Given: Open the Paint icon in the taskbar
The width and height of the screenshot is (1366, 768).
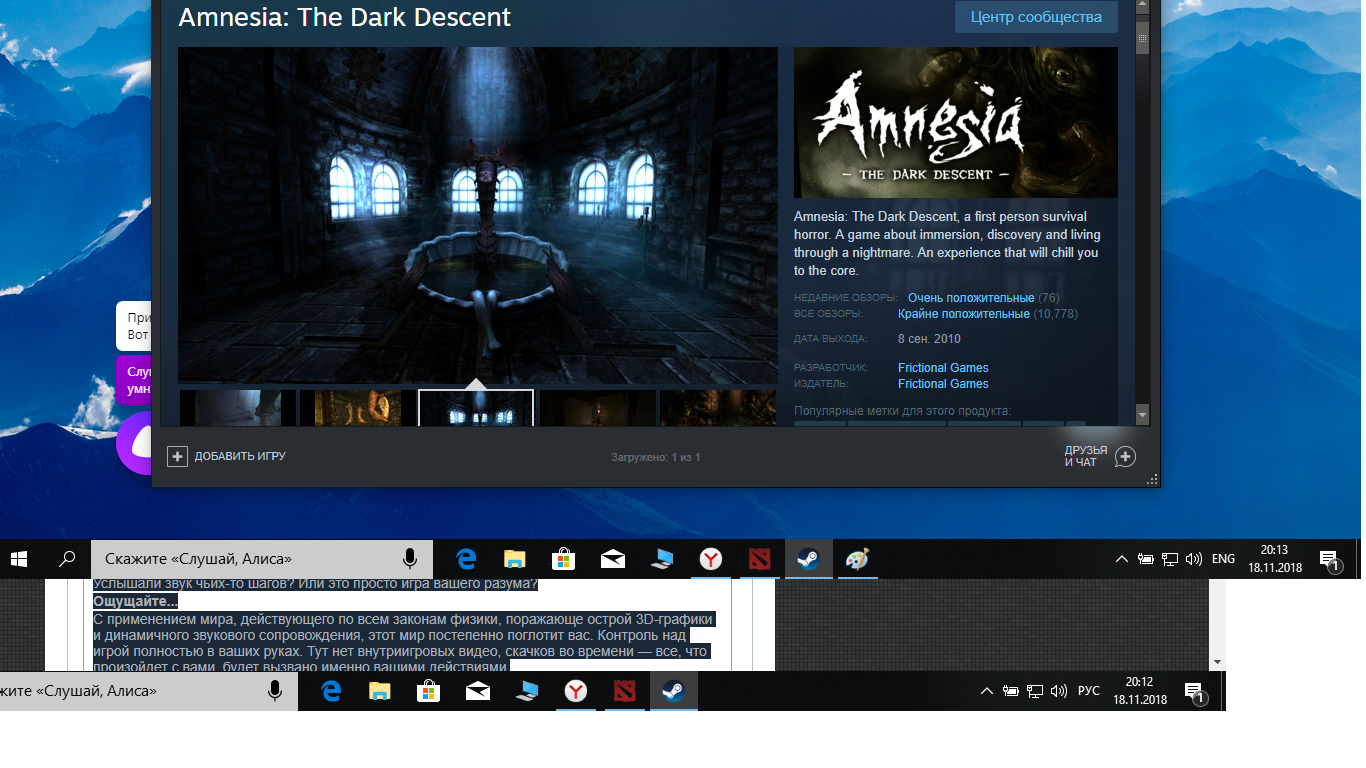Looking at the screenshot, I should pos(857,560).
